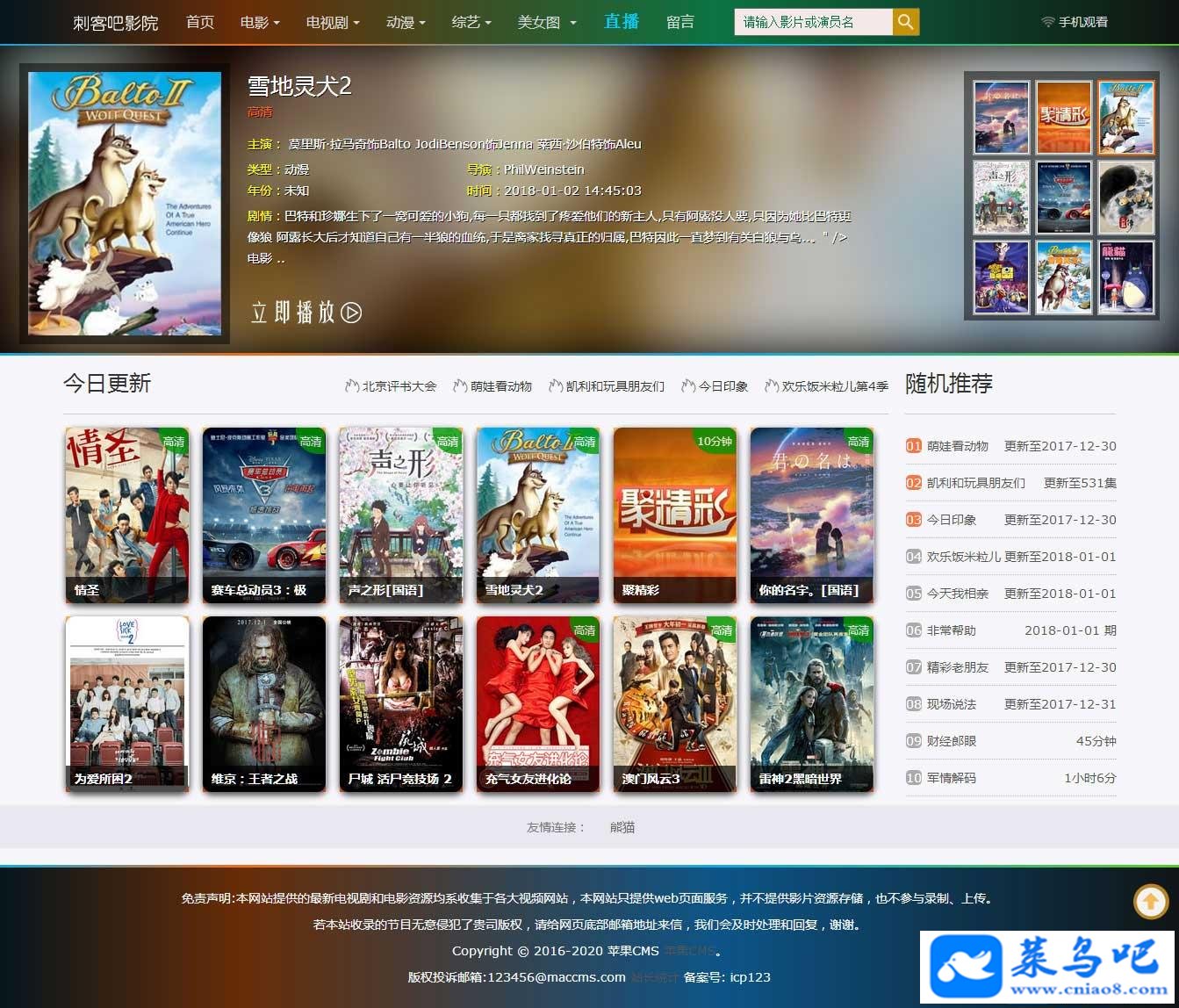
Task: Click the back-to-top arrow button
Action: 1151,901
